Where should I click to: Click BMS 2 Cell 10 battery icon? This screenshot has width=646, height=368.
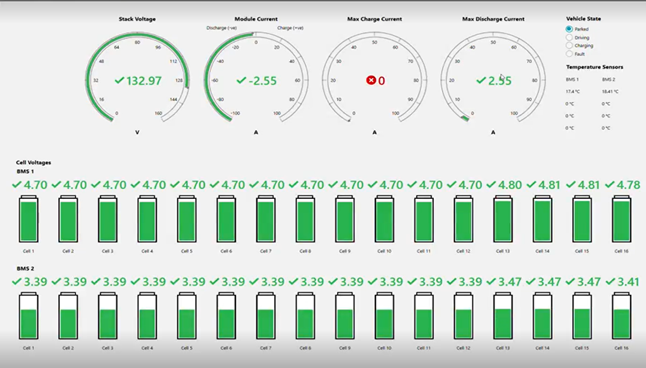384,316
